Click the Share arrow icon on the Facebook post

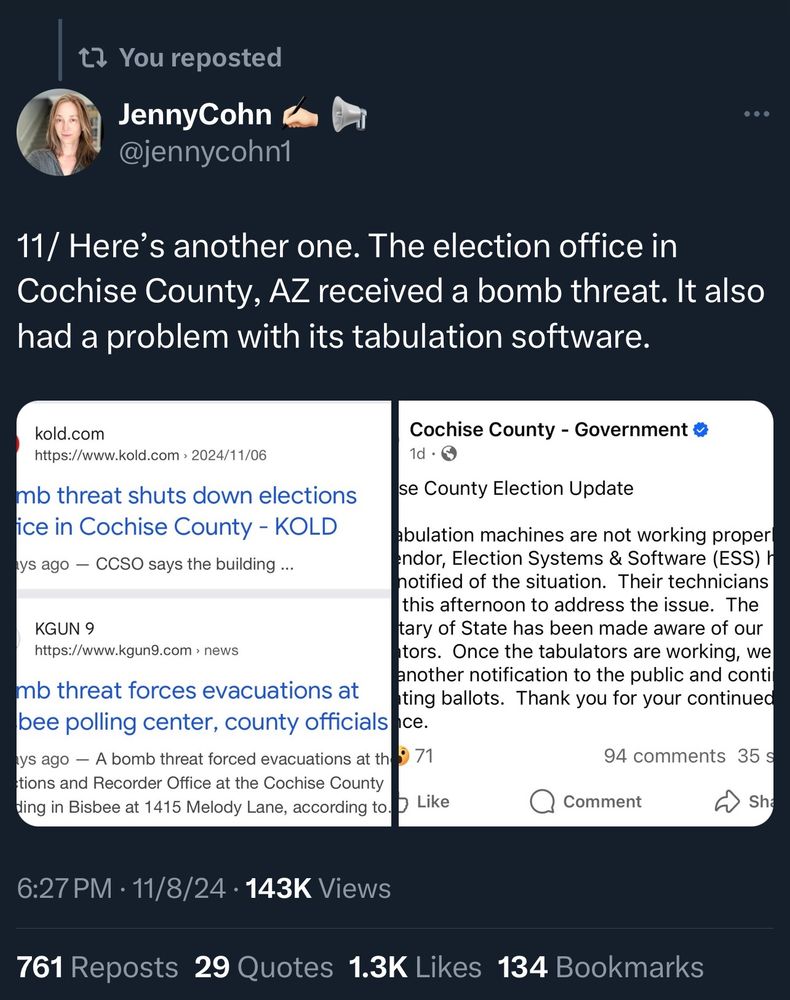pos(725,801)
